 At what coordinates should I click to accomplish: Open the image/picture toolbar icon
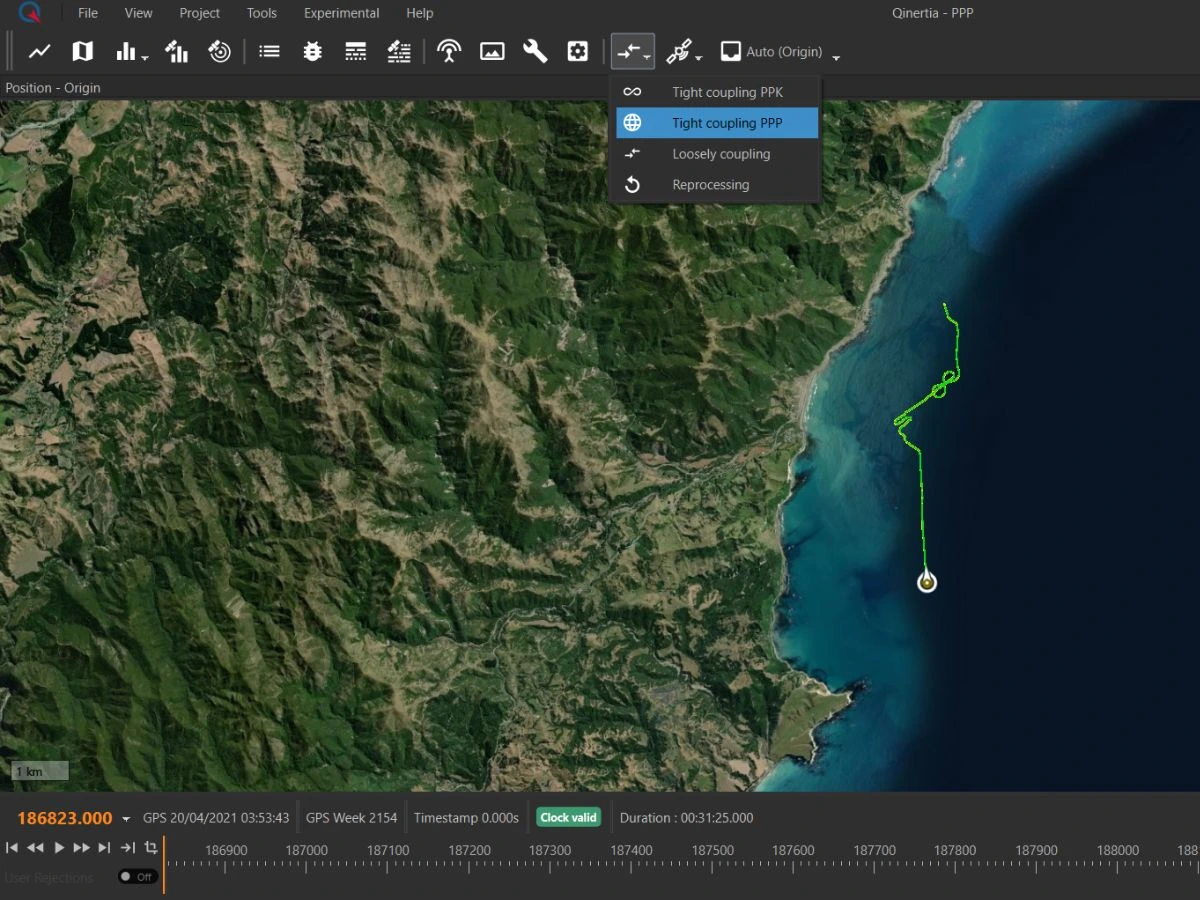tap(492, 51)
